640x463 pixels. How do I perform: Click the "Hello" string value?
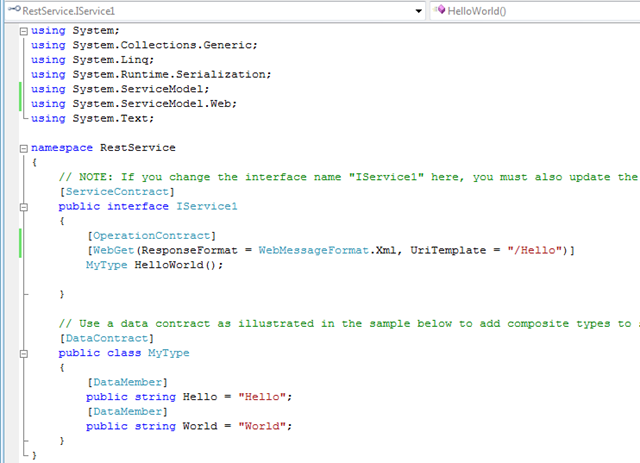pos(262,397)
